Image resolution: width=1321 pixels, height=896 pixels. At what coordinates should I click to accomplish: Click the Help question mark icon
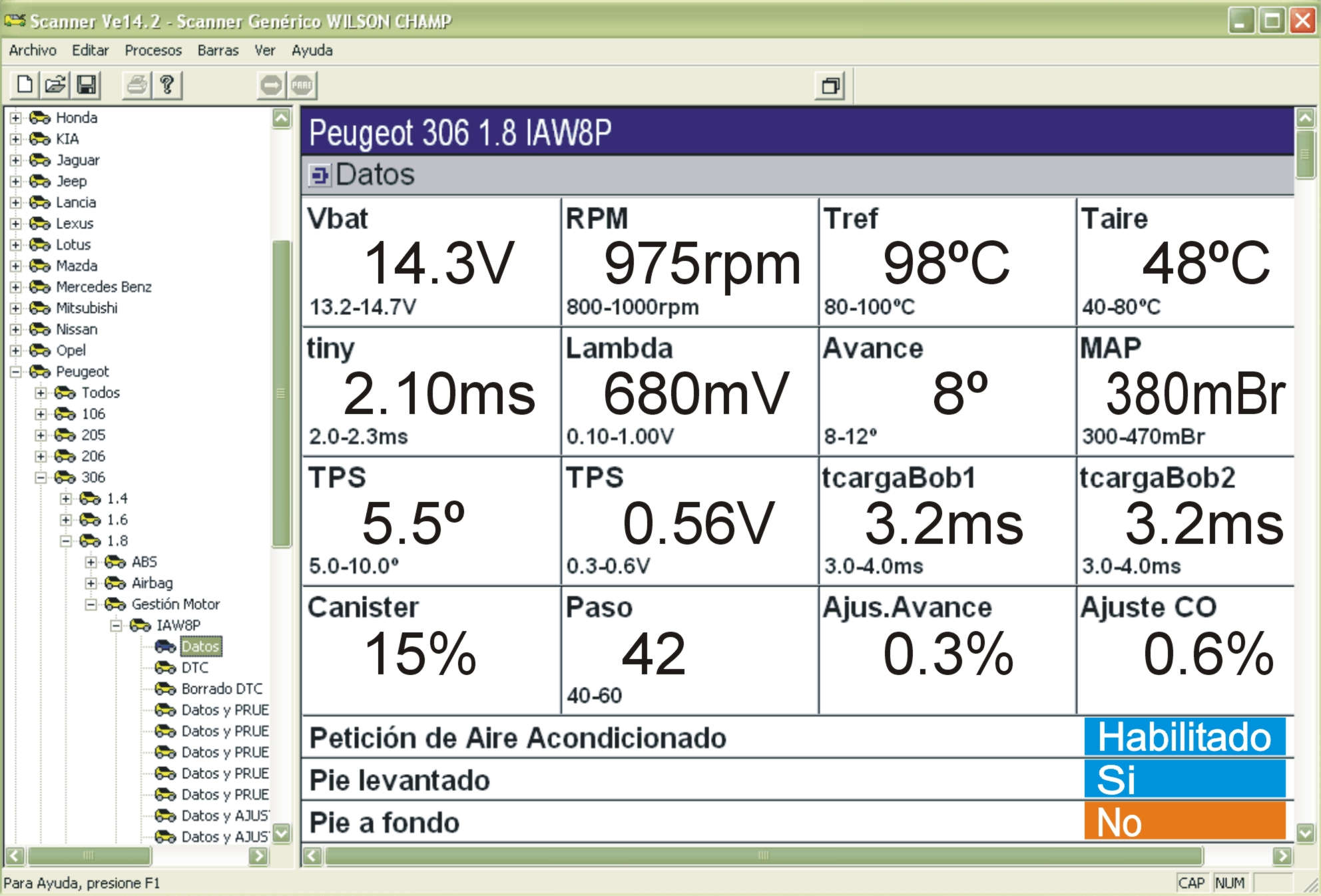click(167, 85)
